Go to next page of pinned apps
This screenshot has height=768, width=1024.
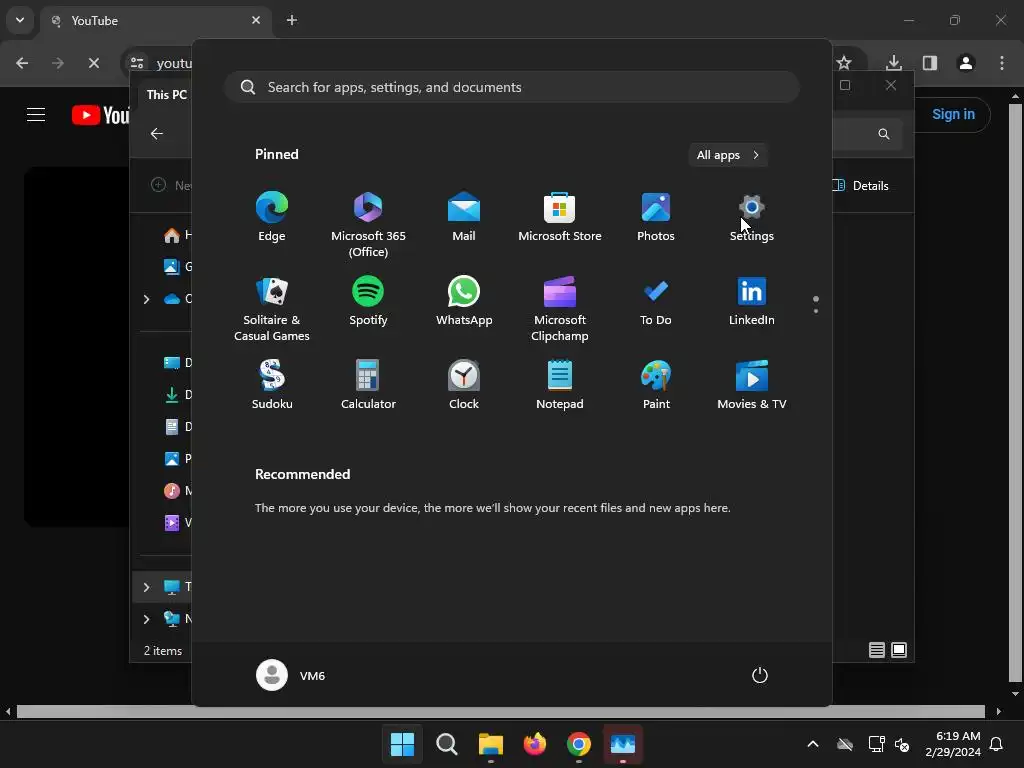(x=816, y=310)
